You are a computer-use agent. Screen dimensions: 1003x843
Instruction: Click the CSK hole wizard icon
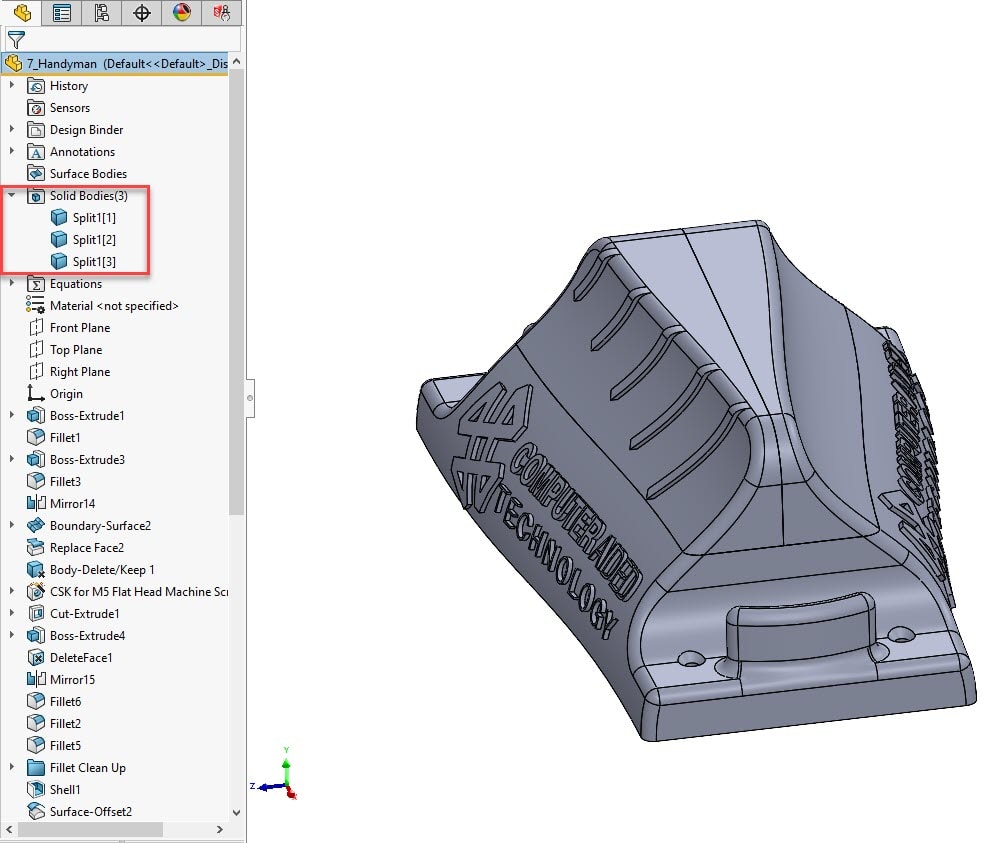tap(36, 592)
